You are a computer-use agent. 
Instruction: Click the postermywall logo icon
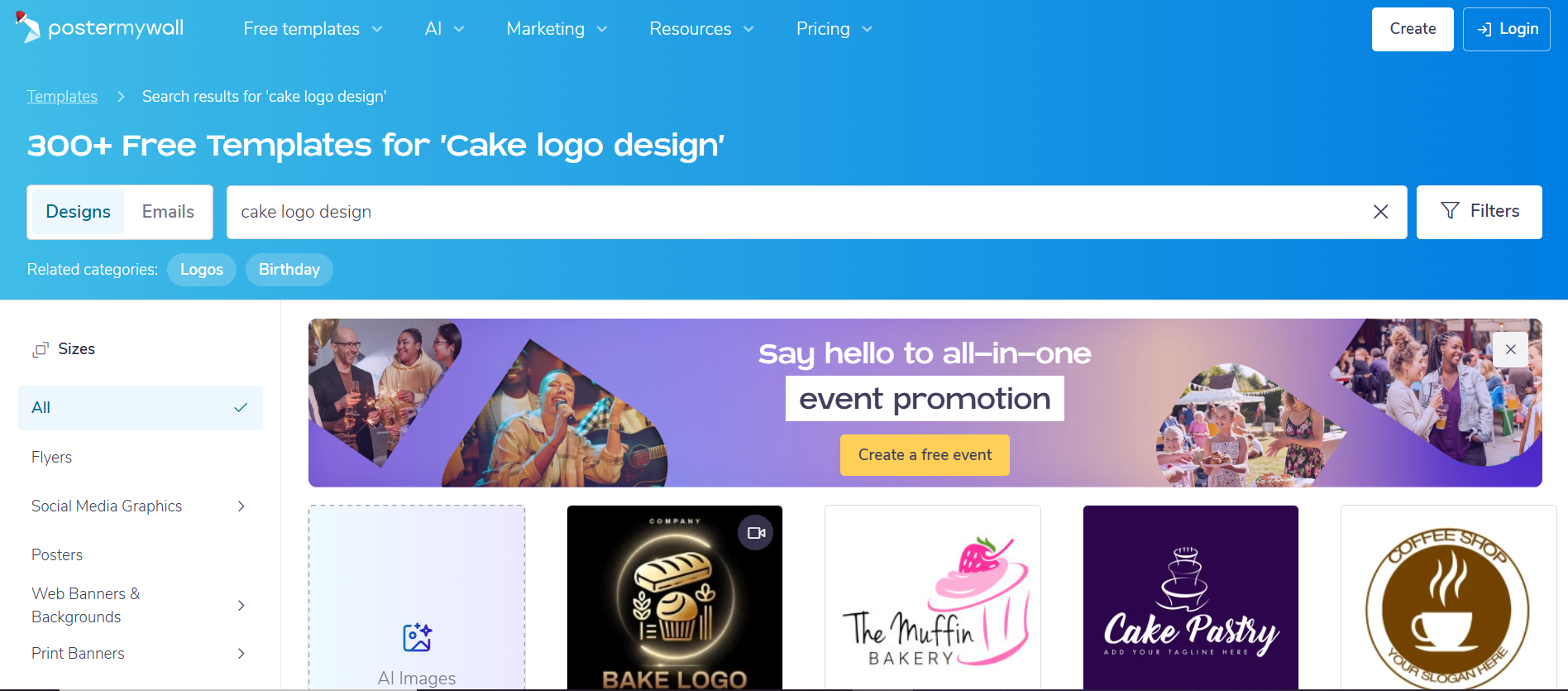(28, 26)
